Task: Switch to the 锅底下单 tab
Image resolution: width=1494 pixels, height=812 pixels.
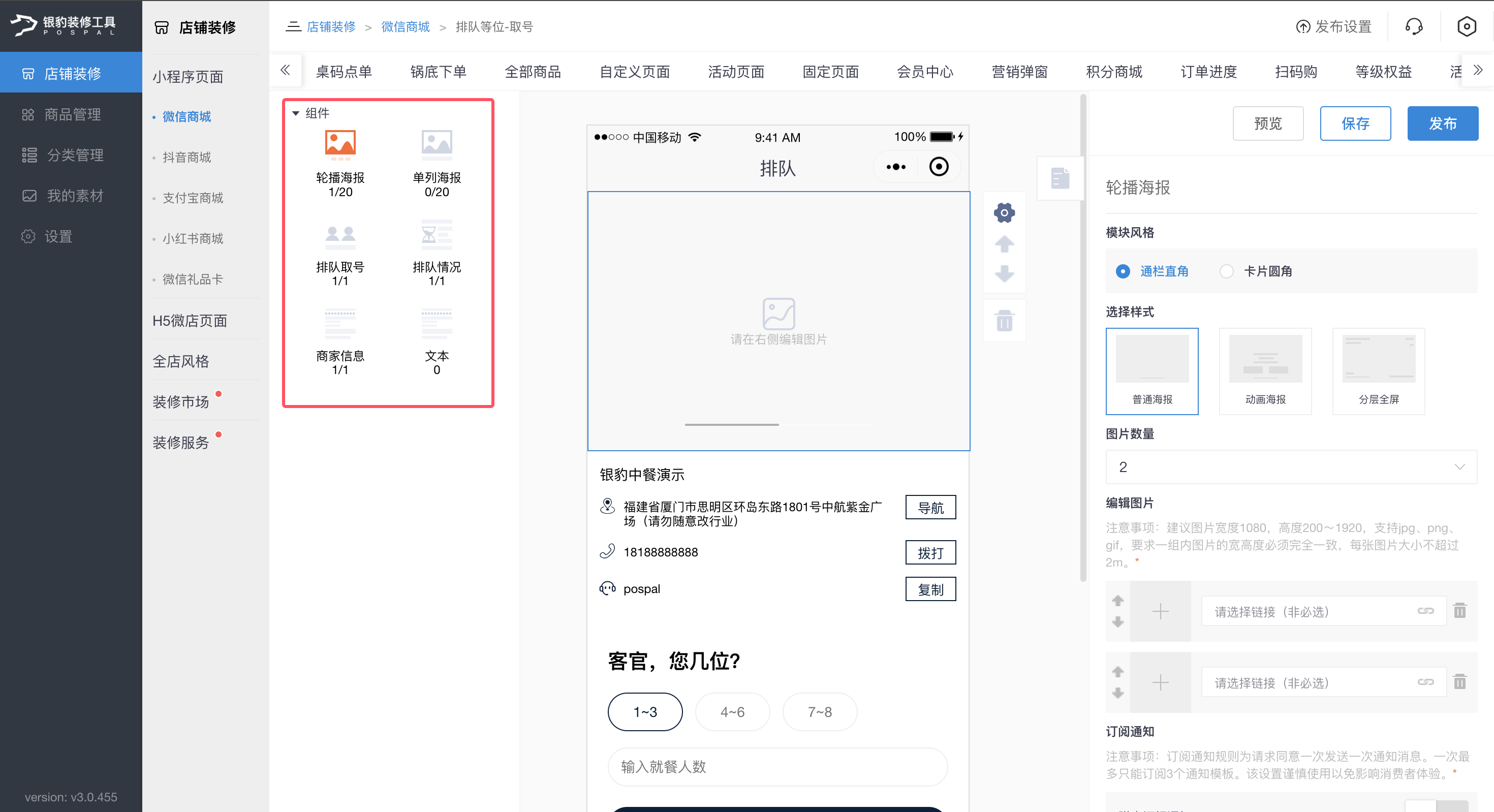Action: coord(438,72)
